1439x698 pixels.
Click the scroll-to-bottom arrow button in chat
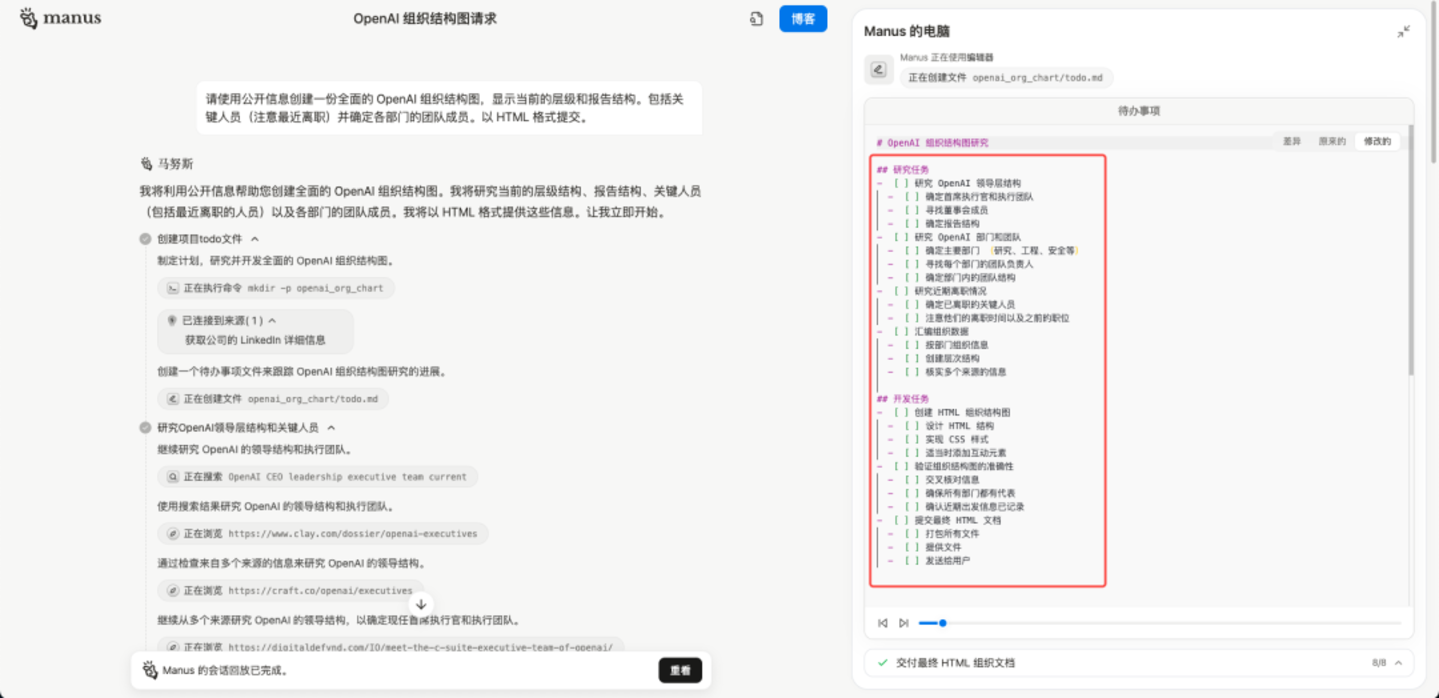421,604
